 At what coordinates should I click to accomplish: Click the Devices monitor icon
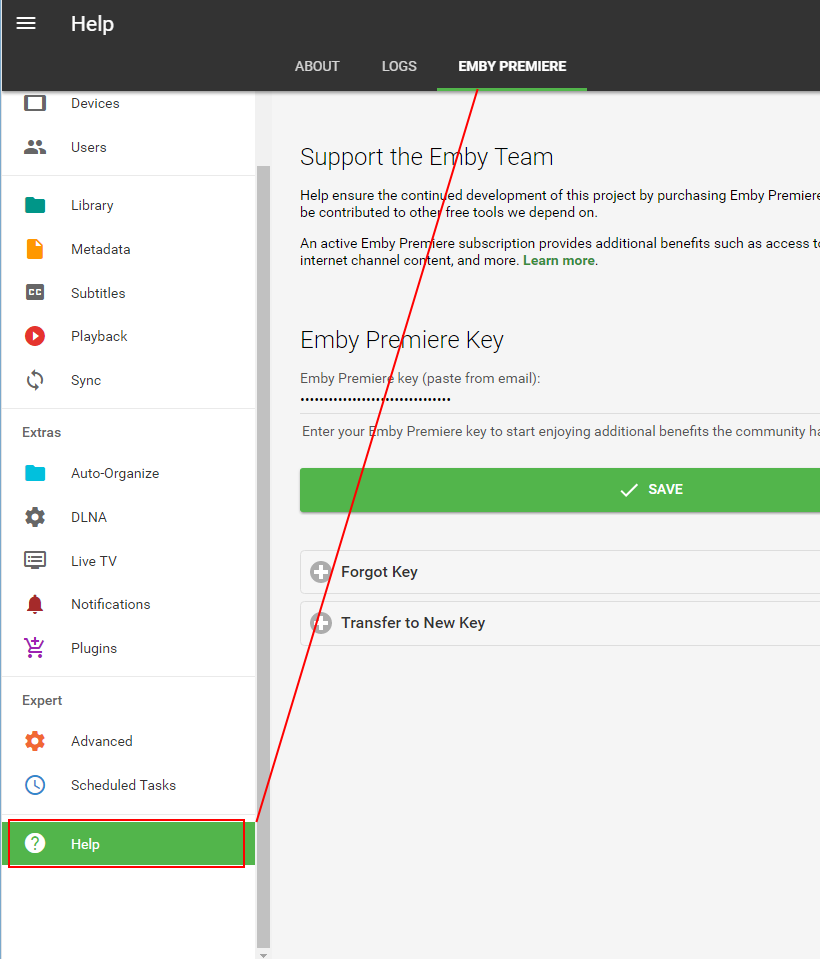[35, 103]
